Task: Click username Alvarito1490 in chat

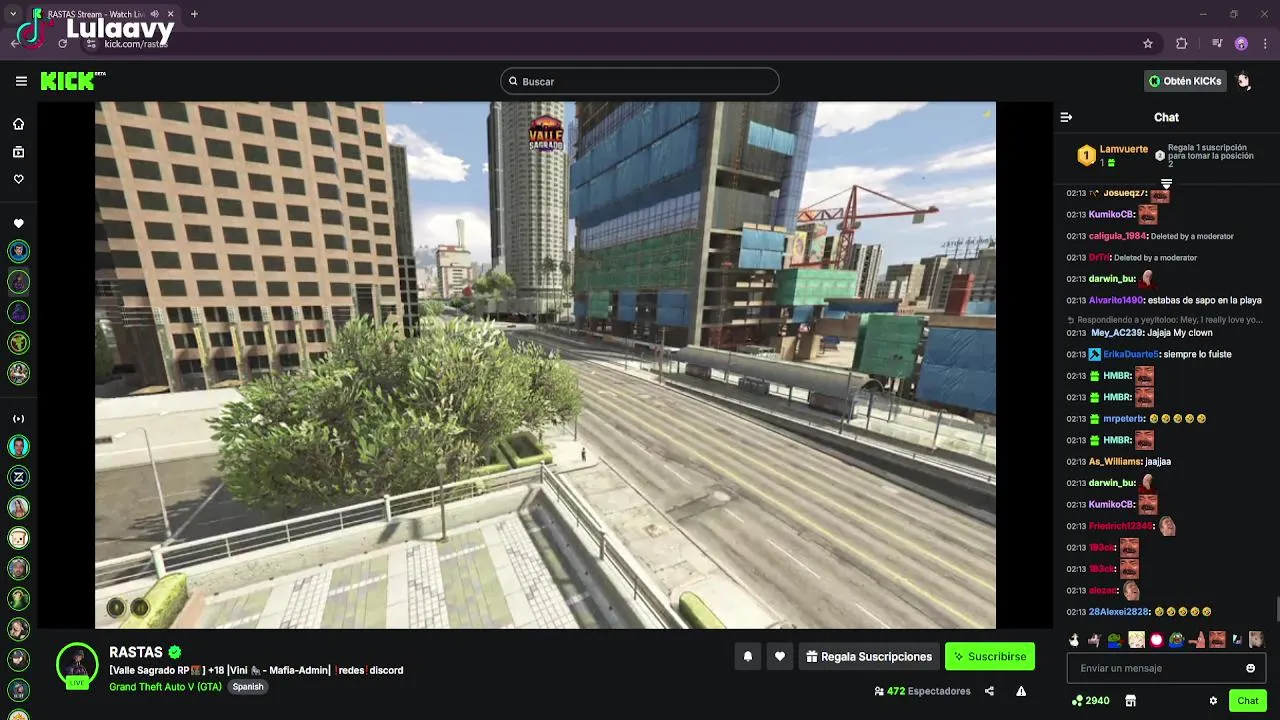Action: [x=1116, y=300]
